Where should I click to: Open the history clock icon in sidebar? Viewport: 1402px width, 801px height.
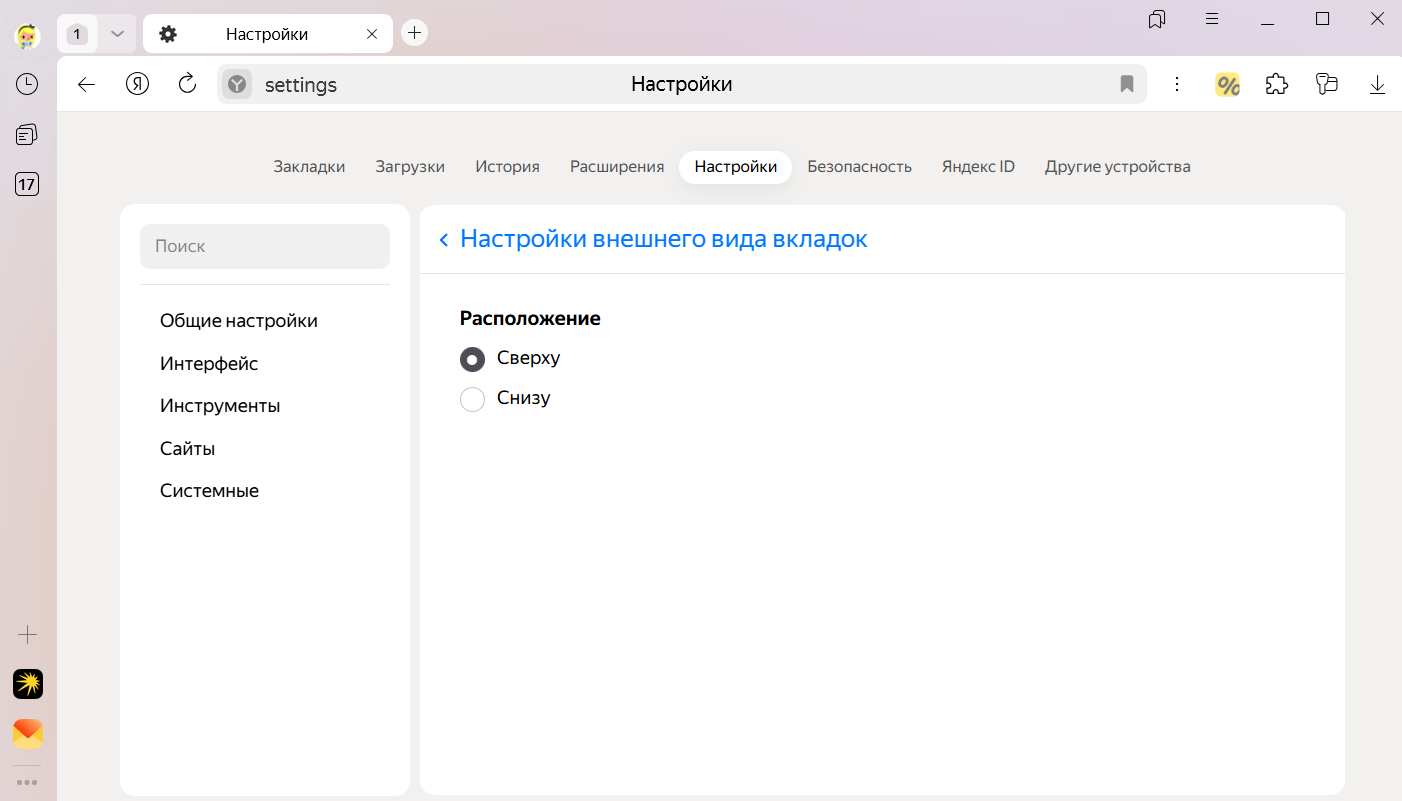point(27,84)
